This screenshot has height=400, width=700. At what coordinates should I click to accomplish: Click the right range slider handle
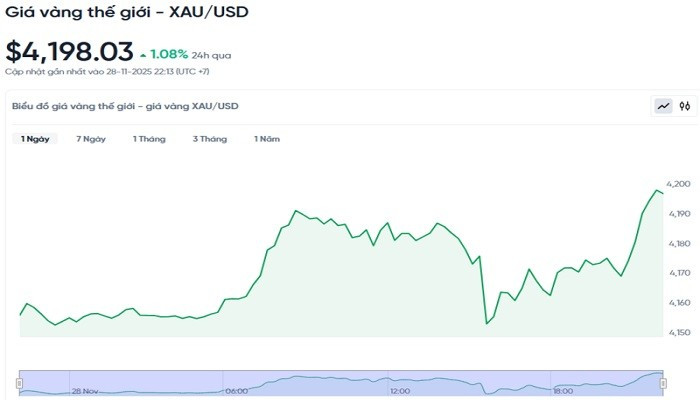click(x=664, y=382)
